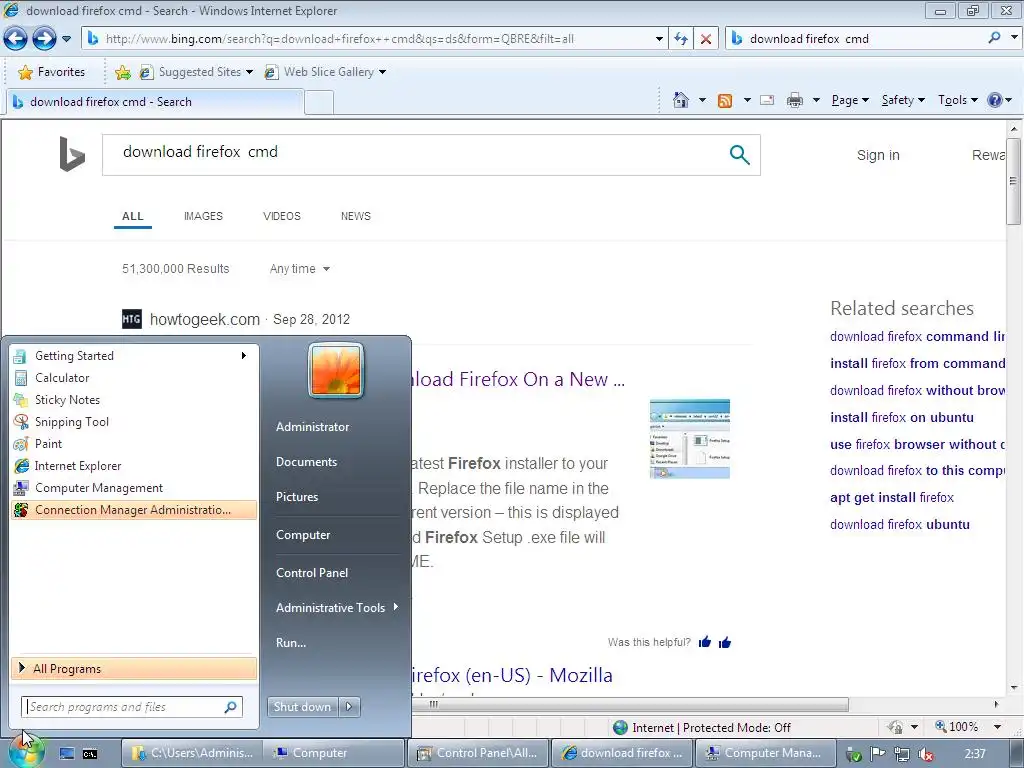Open related search apt get install firefox
Viewport: 1024px width, 768px height.
[x=891, y=498]
